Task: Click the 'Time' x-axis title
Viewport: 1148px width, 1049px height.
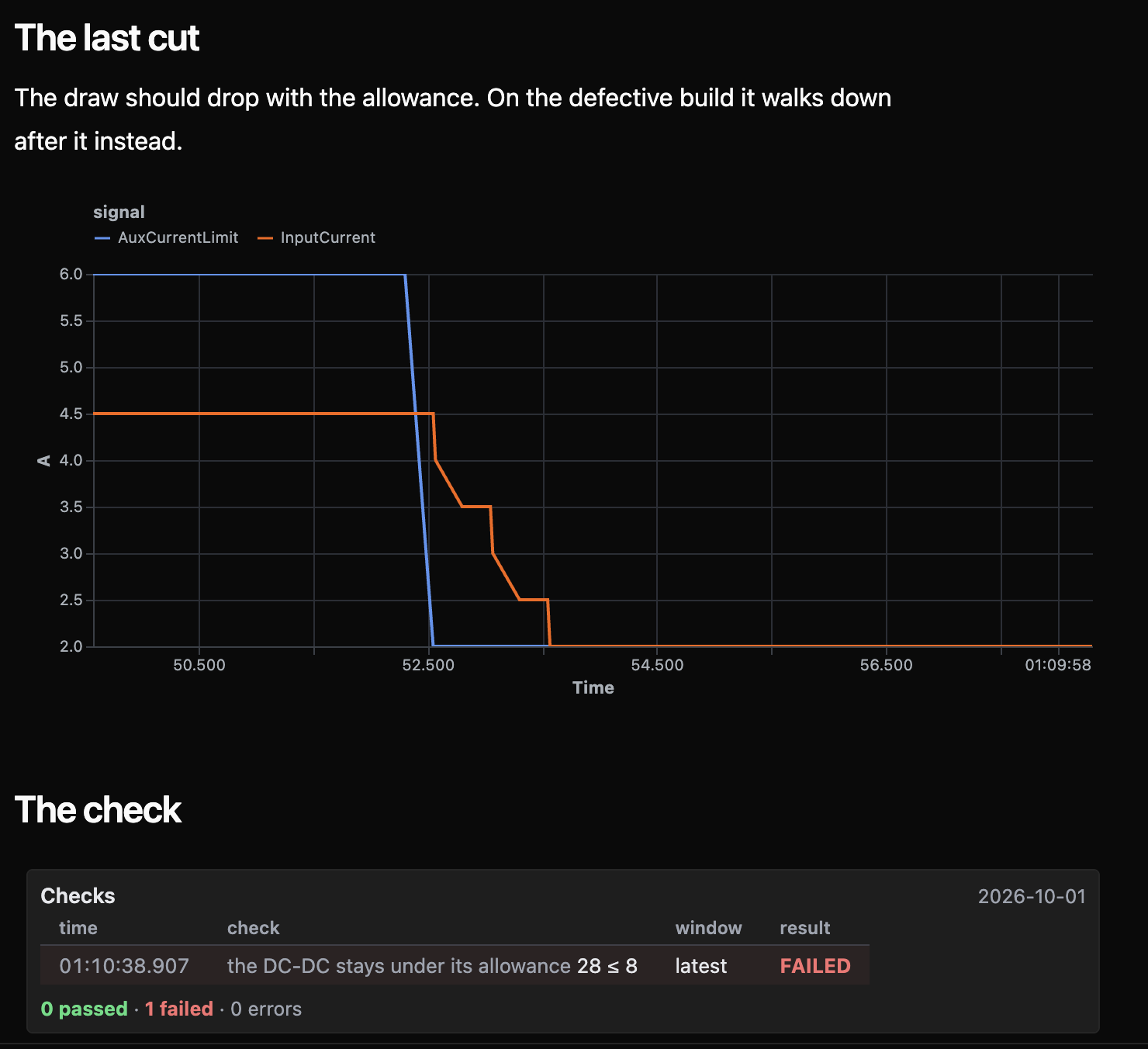Action: [x=593, y=687]
